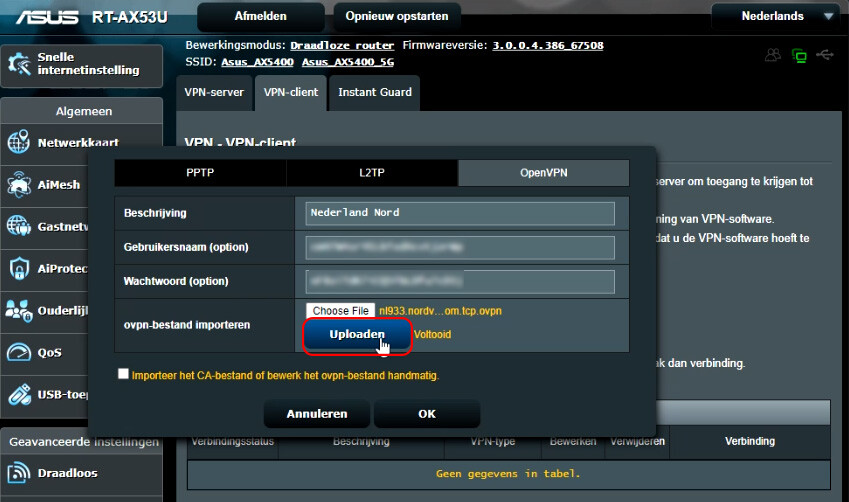Click the Wachtwoord input field
The width and height of the screenshot is (849, 502).
click(460, 282)
